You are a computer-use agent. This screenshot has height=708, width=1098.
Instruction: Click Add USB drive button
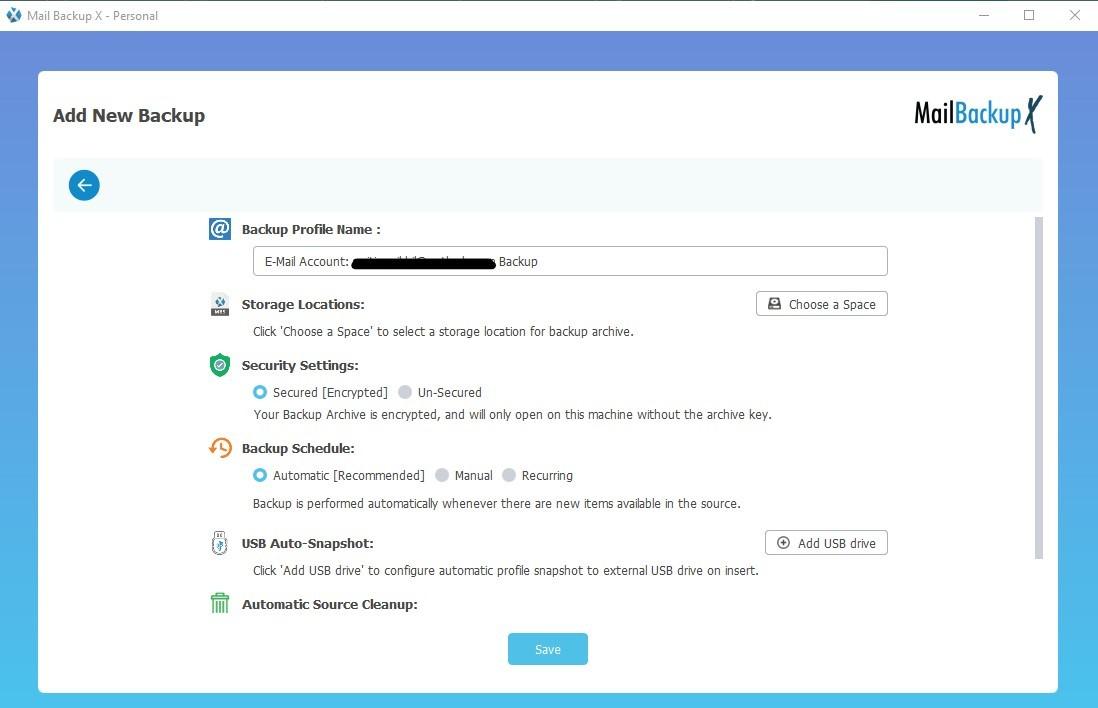[826, 543]
